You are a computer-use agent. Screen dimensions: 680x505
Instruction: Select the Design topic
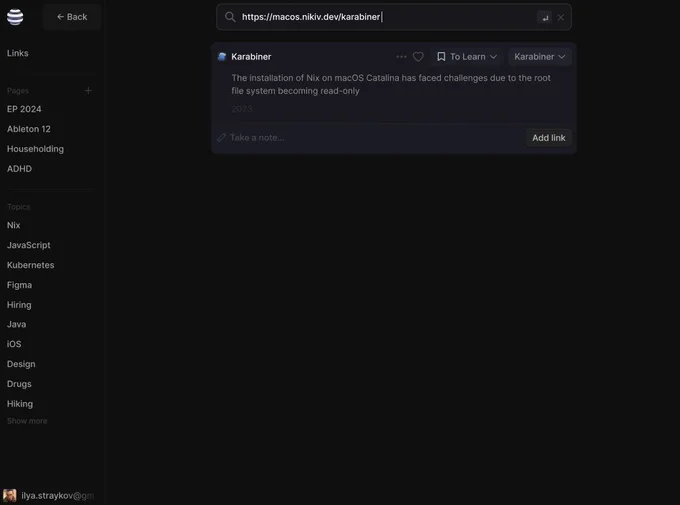coord(21,364)
